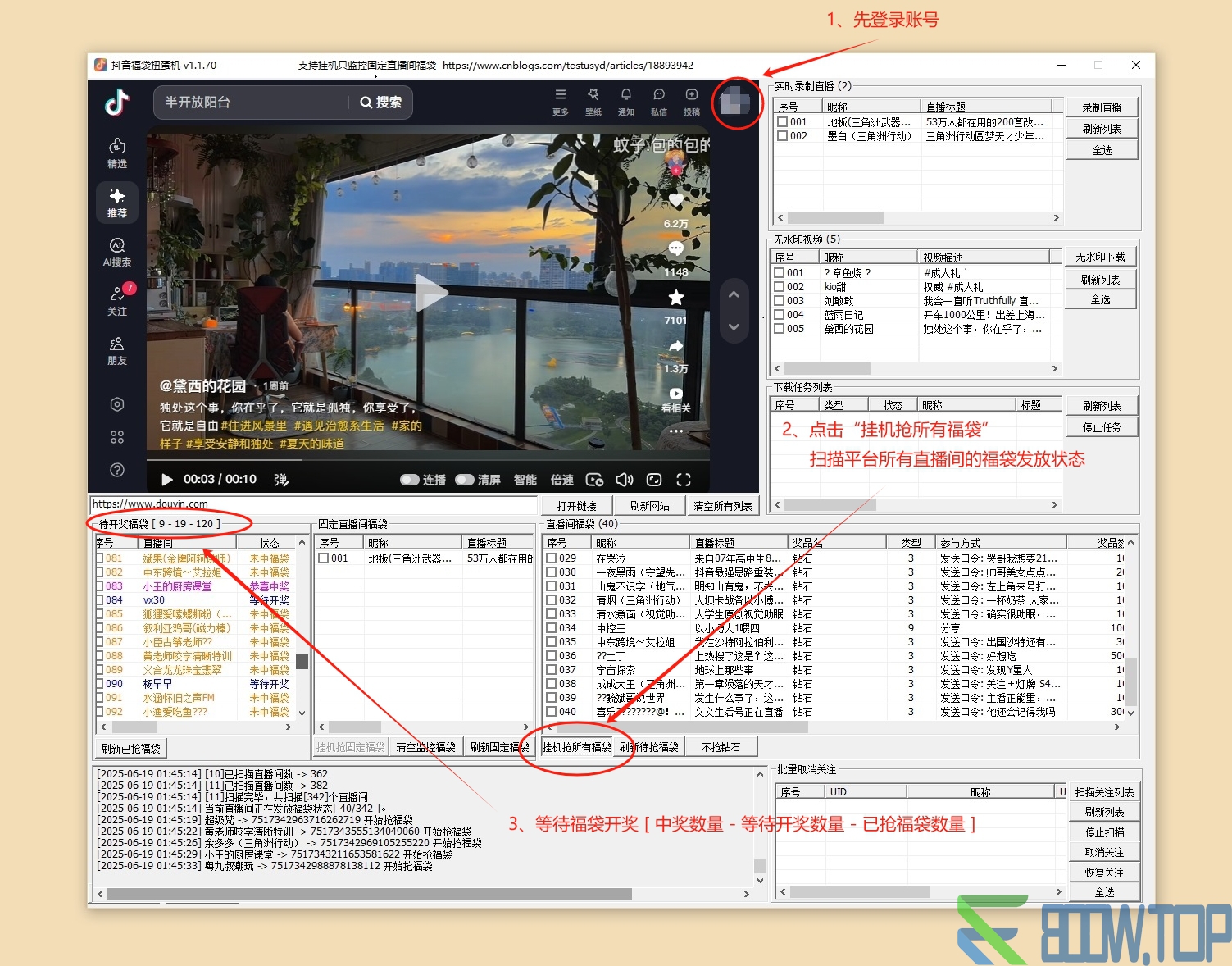
Task: Check row 003 刘畊畋 in 无水印视频
Action: click(780, 301)
